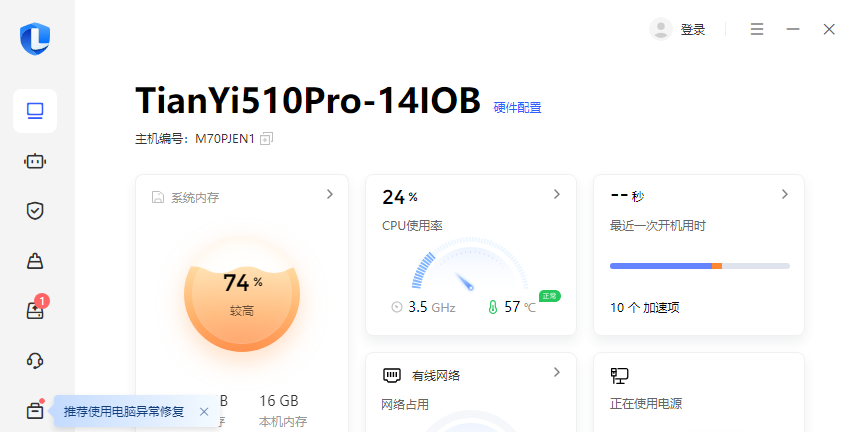Click the customer service headset icon
Image resolution: width=862 pixels, height=432 pixels.
(35, 360)
